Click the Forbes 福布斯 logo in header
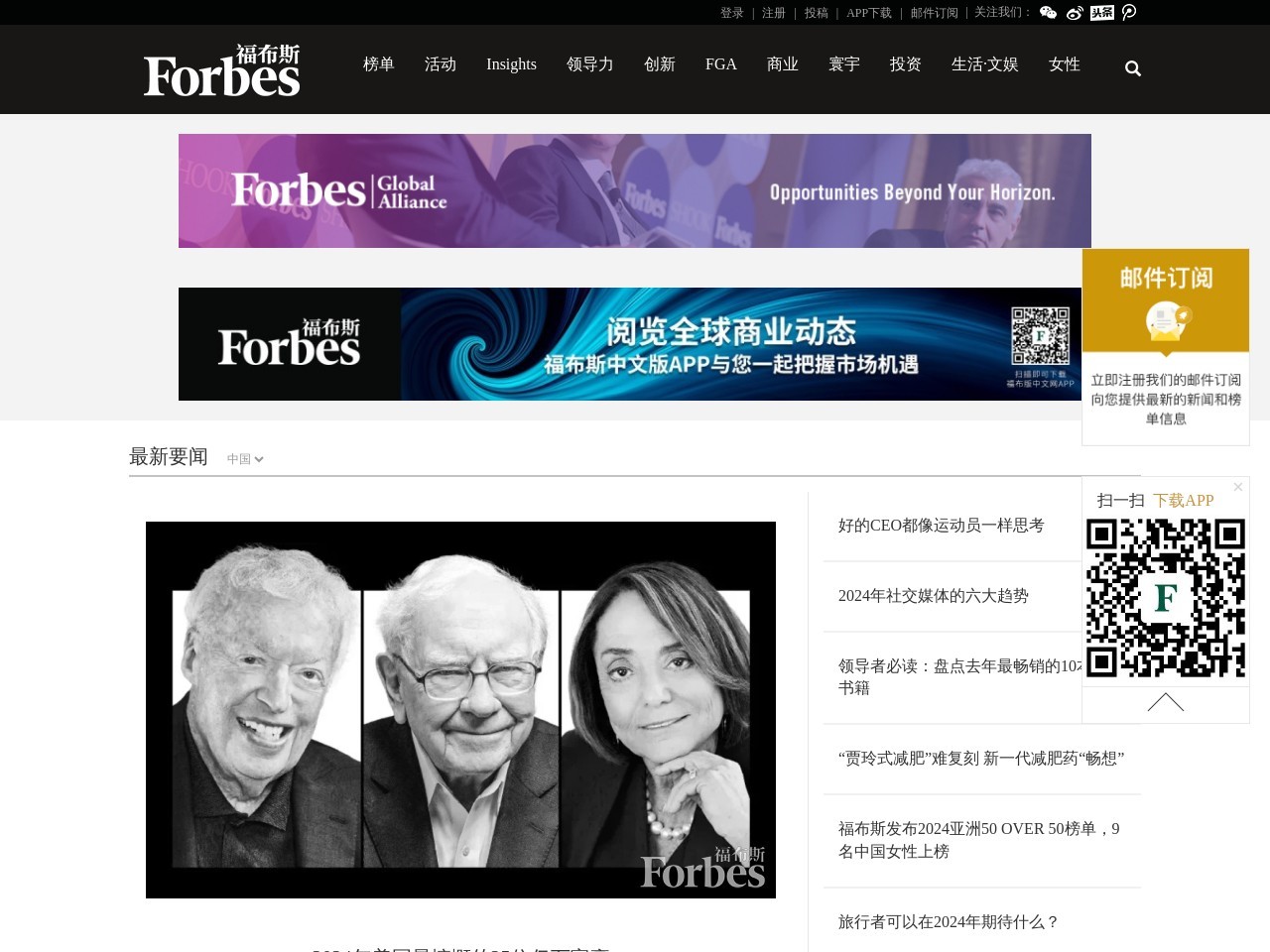 [x=222, y=70]
